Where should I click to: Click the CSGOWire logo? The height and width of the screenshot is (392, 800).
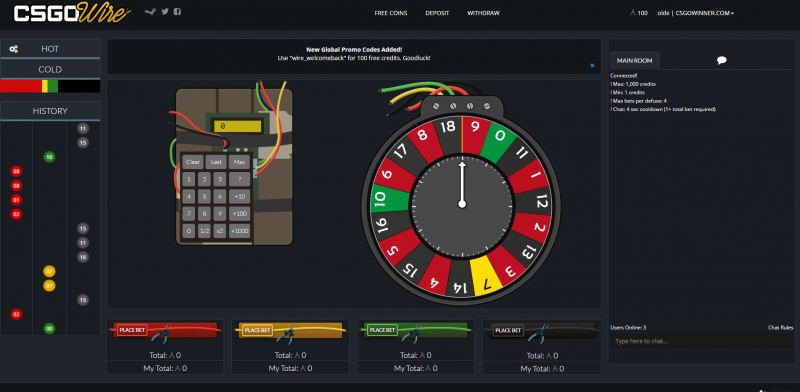[x=71, y=14]
